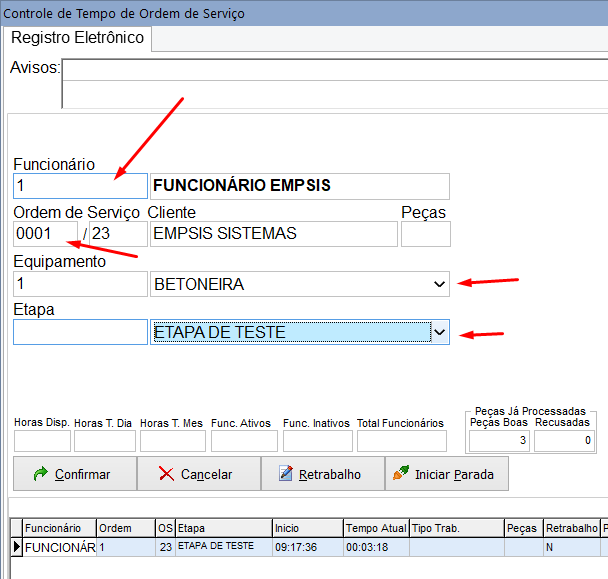Click the Ordem column header

point(126,528)
